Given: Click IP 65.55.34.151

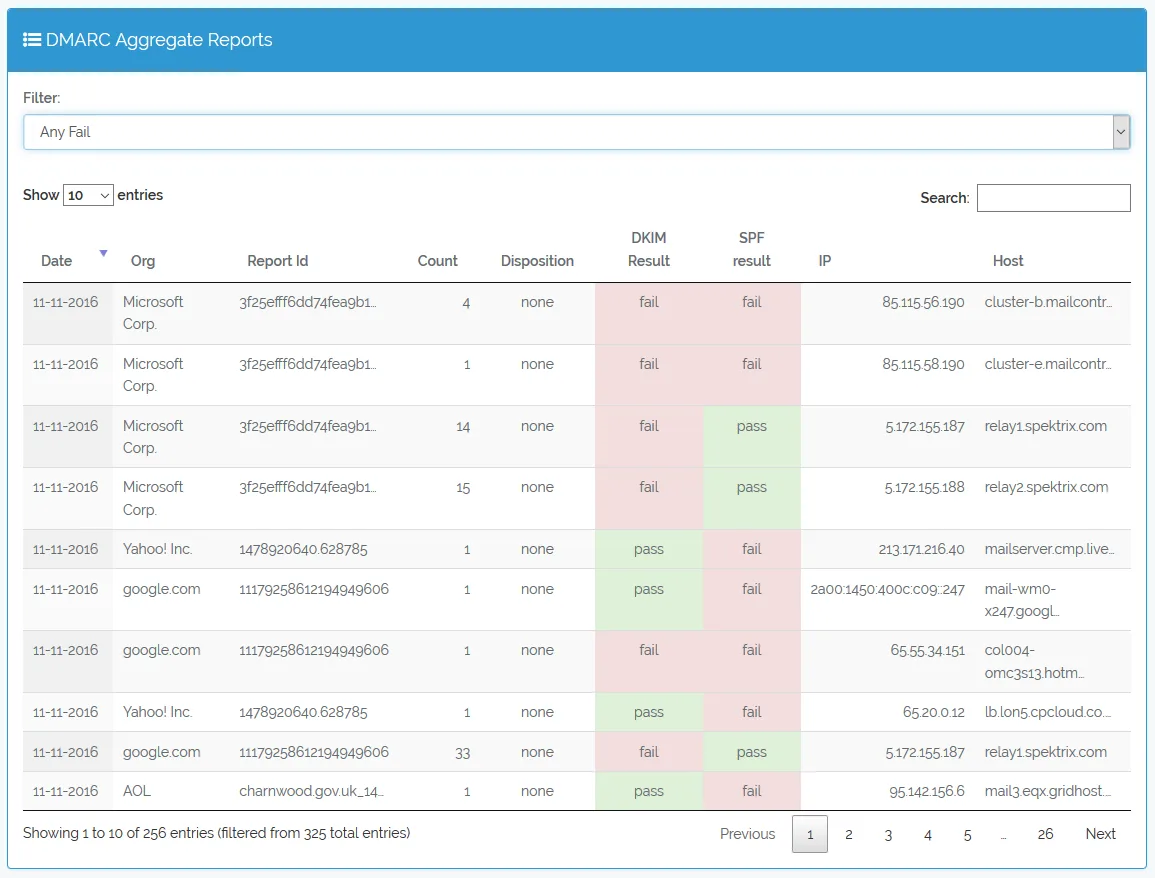Looking at the screenshot, I should [927, 650].
